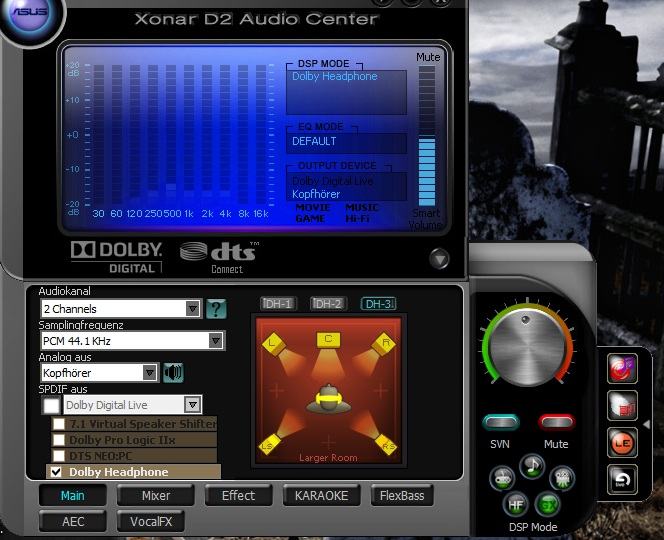Switch to the AEC tab

(72, 521)
